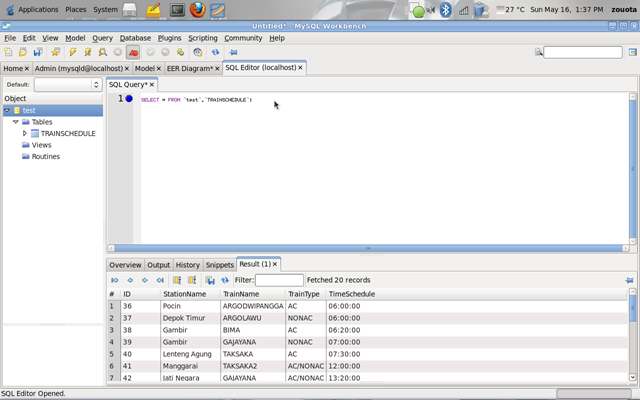Toggle the stop-on-error red icon
The width and height of the screenshot is (640, 400).
[133, 52]
